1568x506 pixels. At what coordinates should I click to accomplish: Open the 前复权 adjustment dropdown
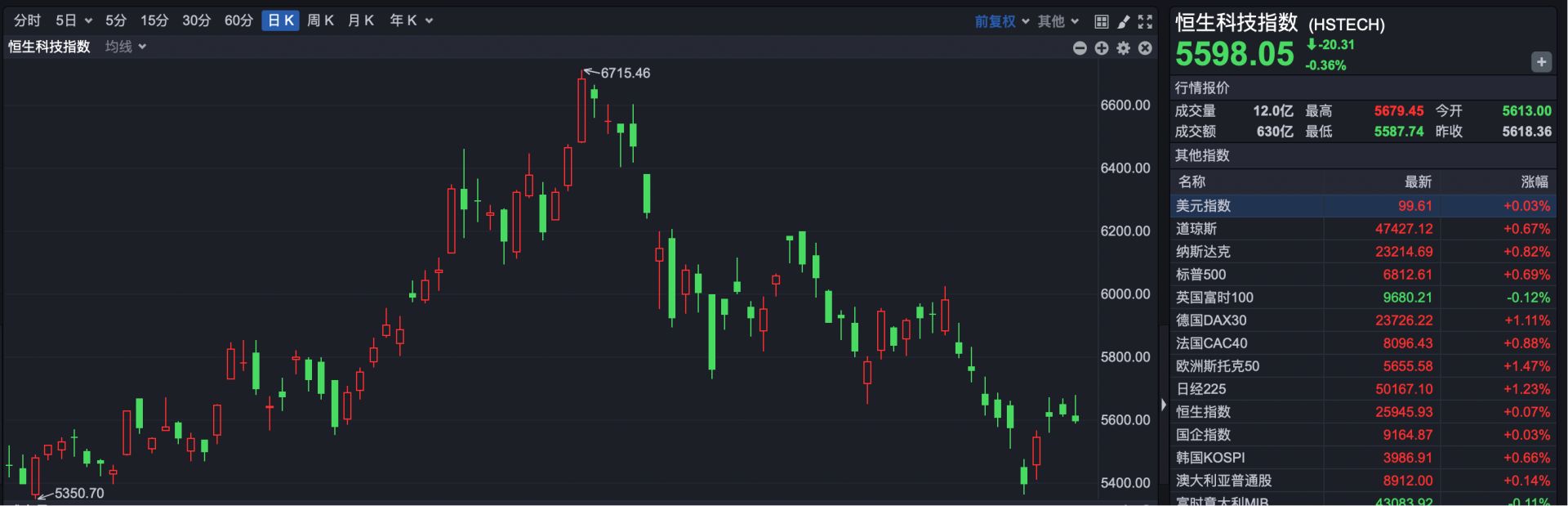(1001, 21)
